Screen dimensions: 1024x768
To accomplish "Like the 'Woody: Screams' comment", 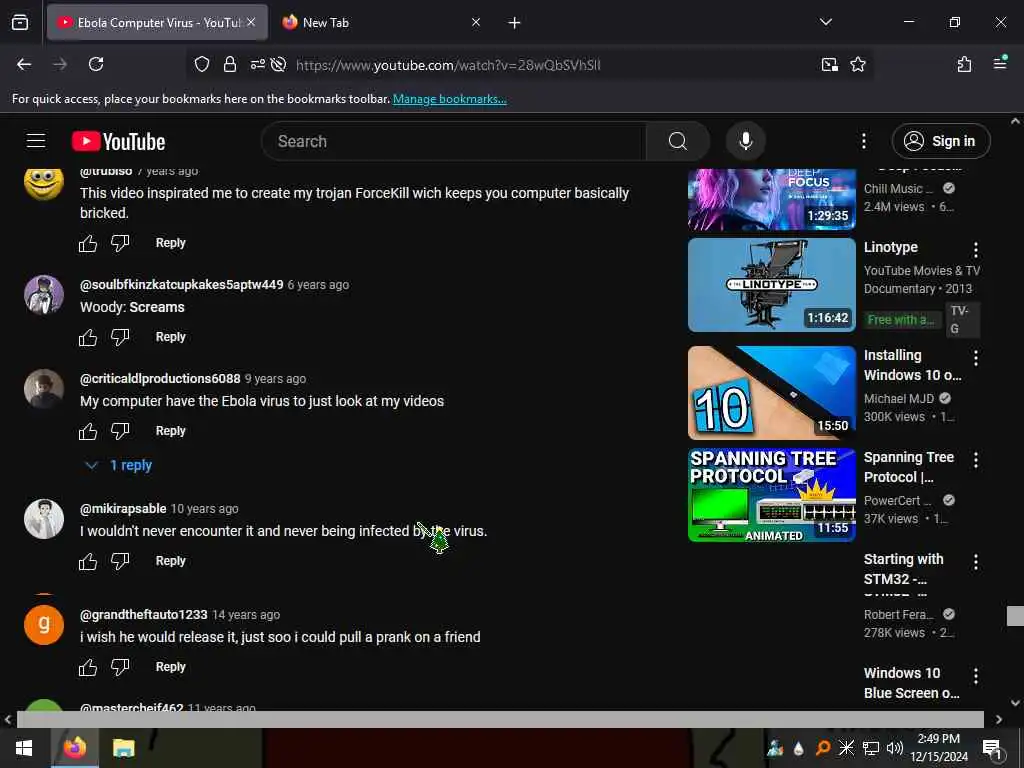I will click(x=88, y=338).
